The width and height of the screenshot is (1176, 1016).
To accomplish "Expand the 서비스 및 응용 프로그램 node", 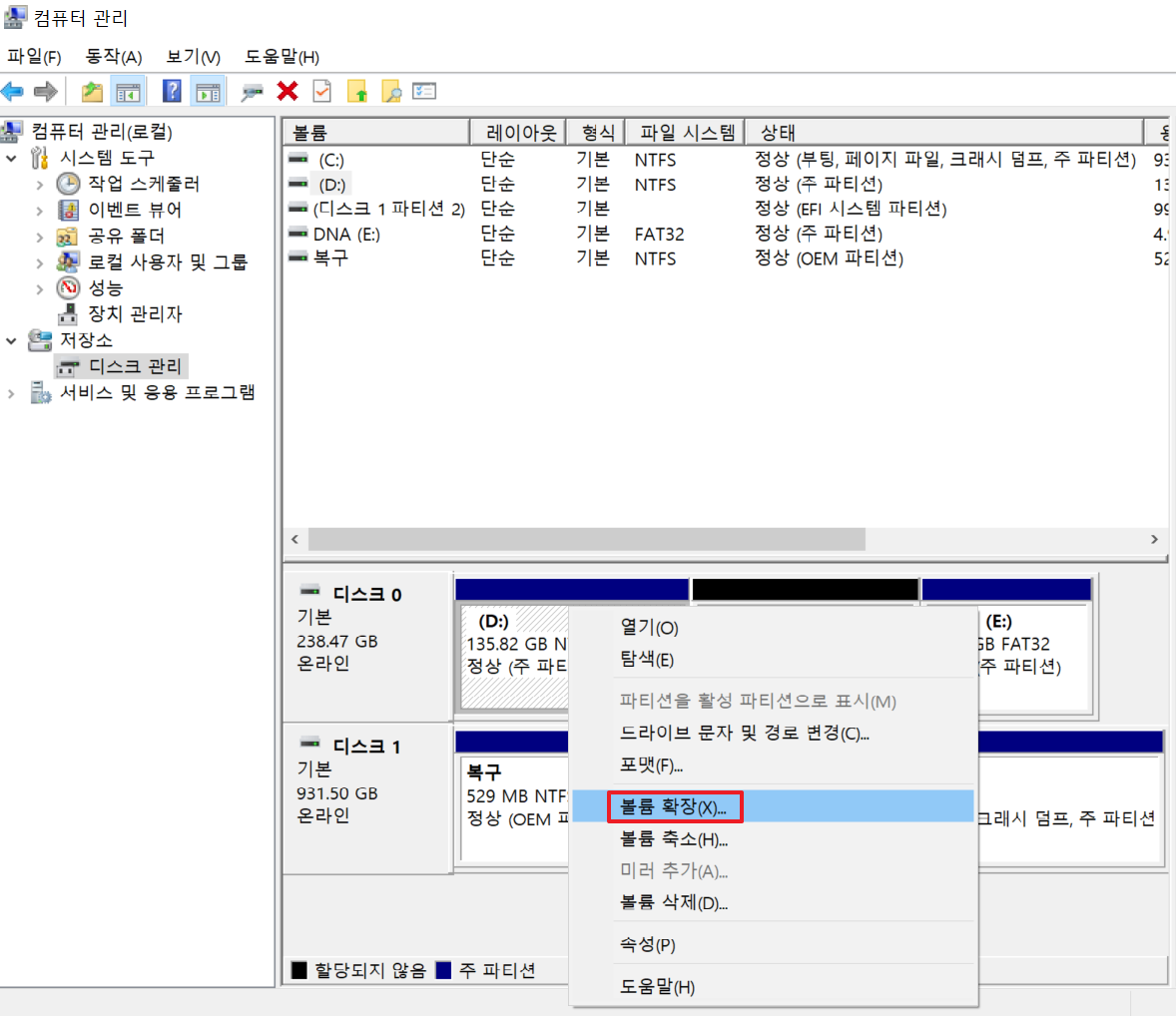I will pos(10,391).
